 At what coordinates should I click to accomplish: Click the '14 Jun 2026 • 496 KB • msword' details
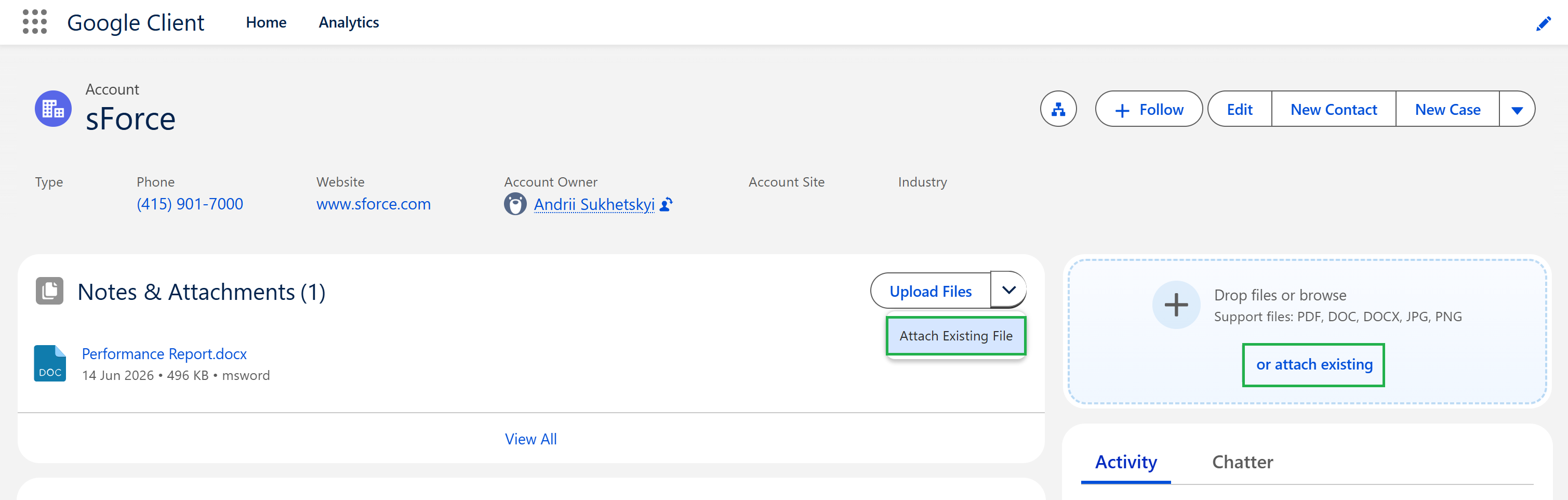[176, 376]
